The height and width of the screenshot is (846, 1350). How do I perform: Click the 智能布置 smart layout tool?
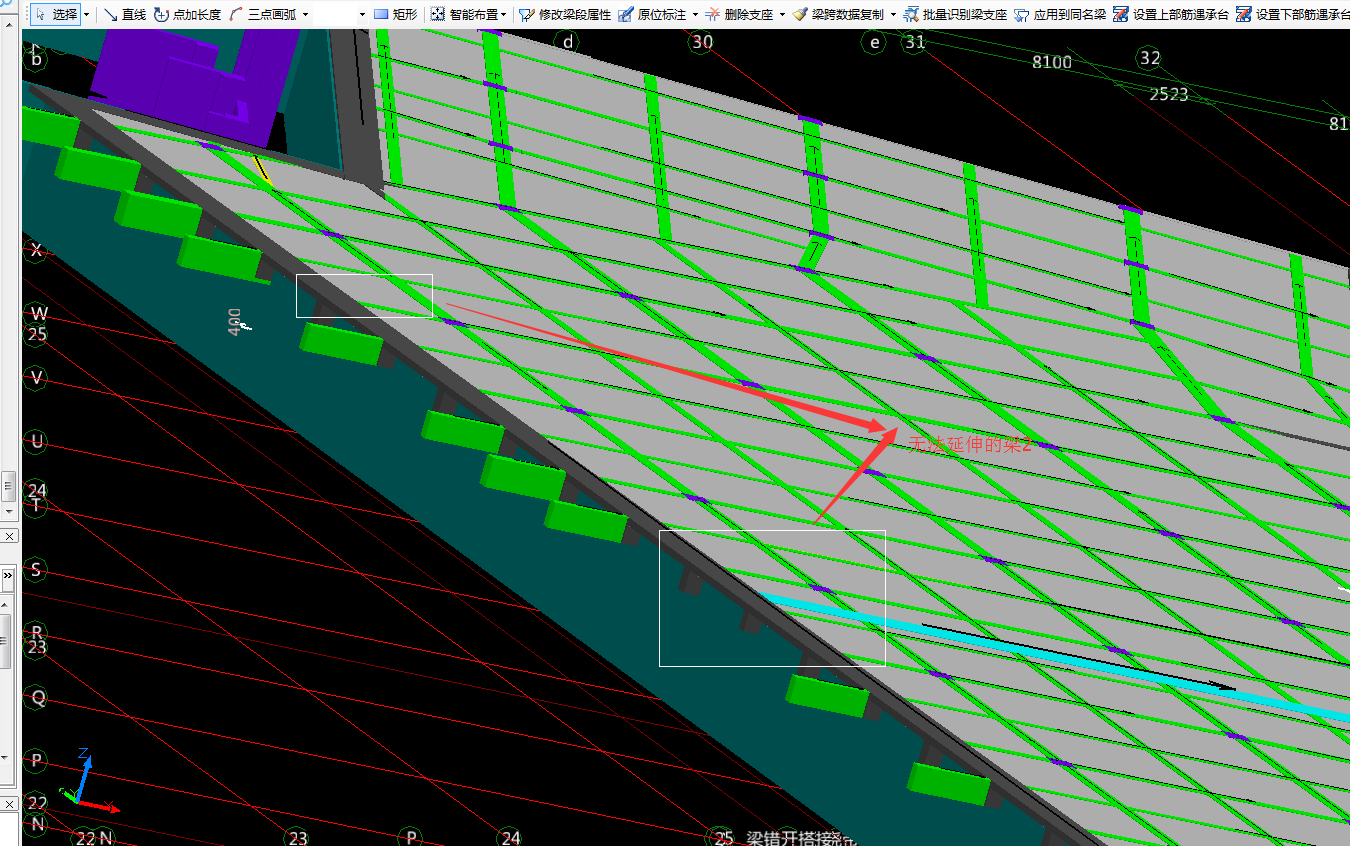tap(464, 15)
